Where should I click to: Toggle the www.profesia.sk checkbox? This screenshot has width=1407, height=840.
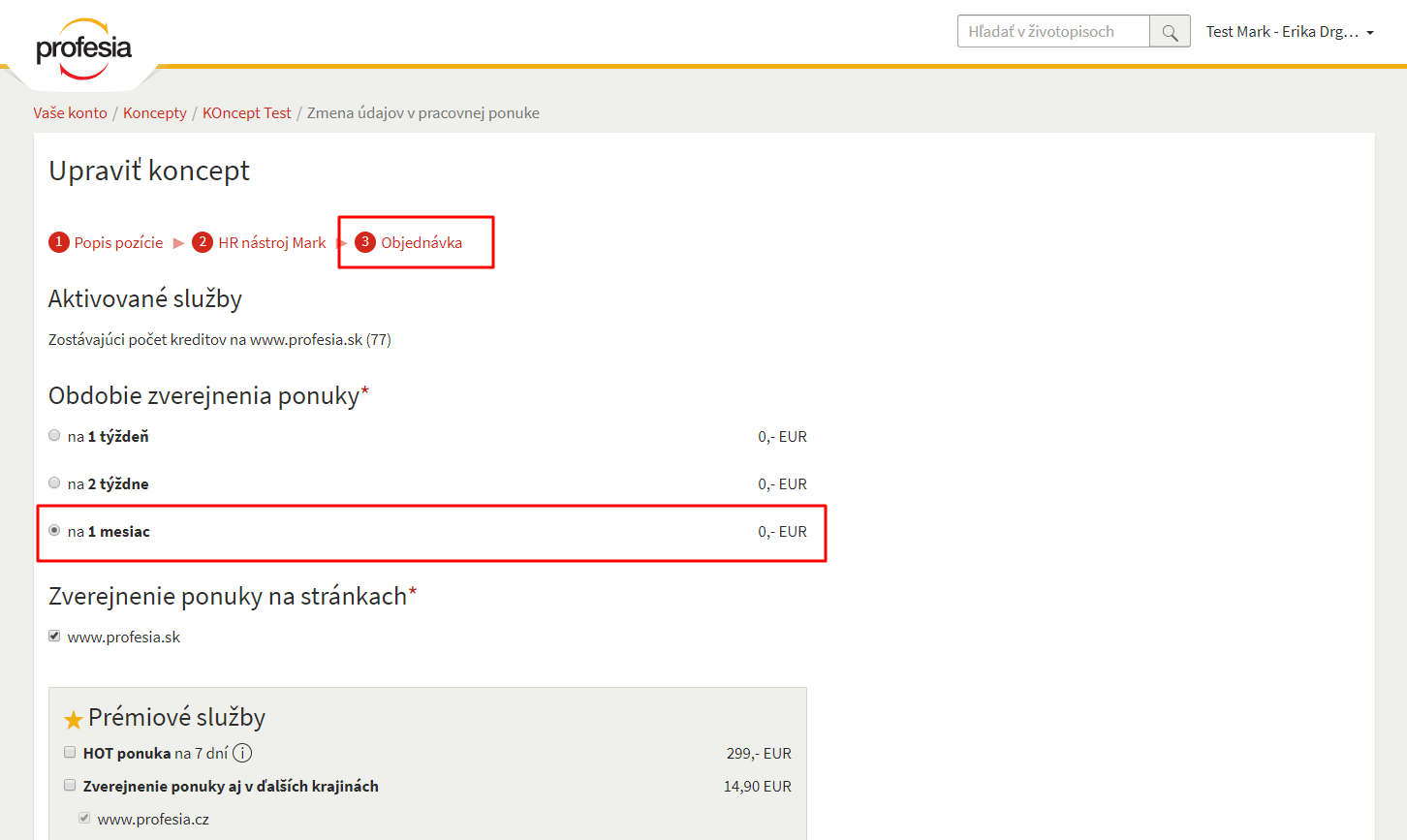pos(54,637)
